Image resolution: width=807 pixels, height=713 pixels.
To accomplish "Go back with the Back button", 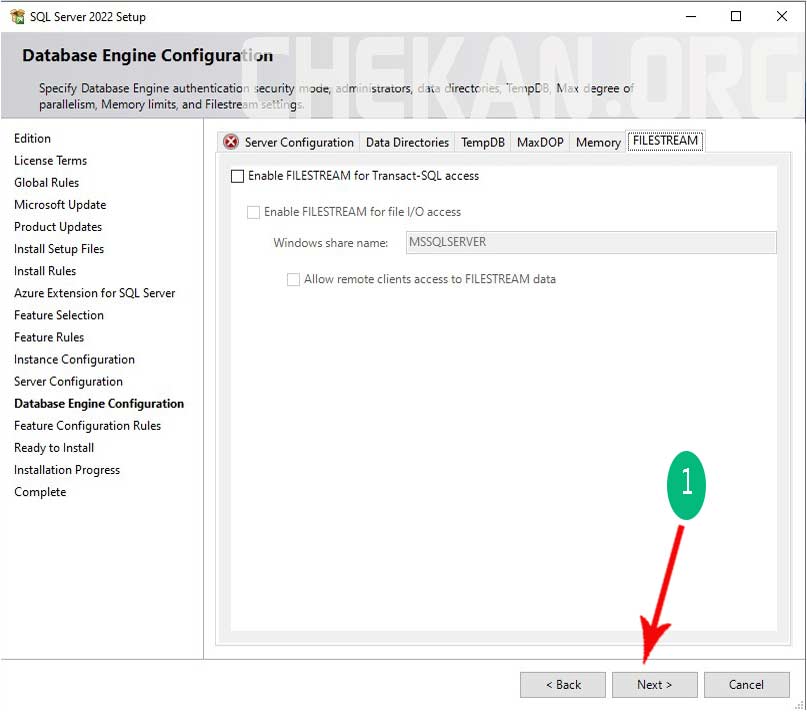I will [563, 685].
